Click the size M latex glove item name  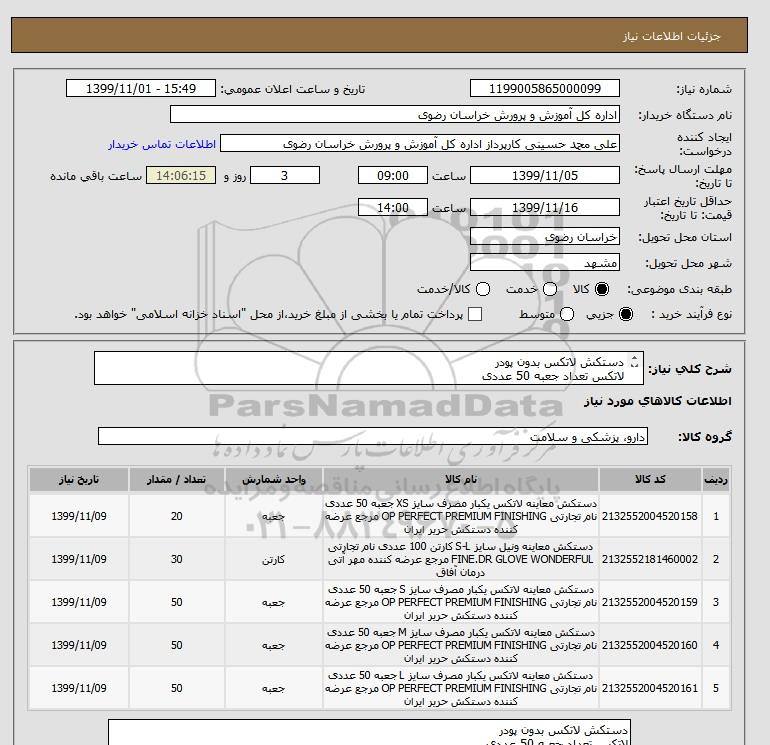point(461,645)
